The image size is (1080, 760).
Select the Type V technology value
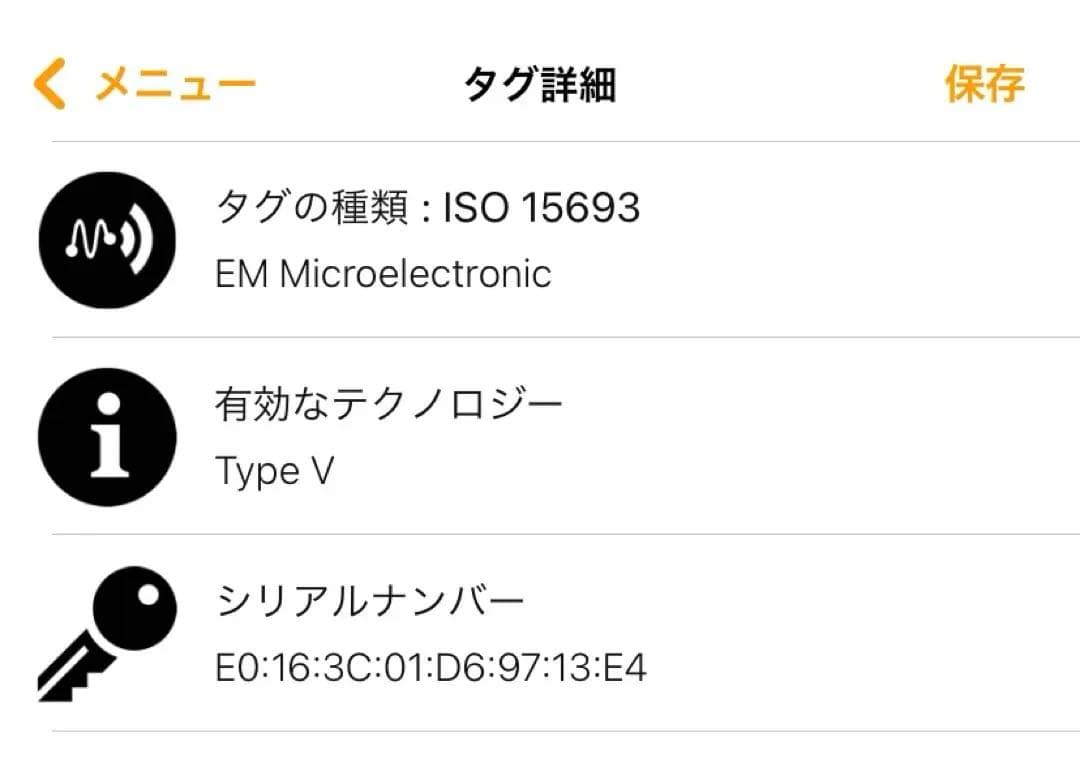click(x=275, y=471)
